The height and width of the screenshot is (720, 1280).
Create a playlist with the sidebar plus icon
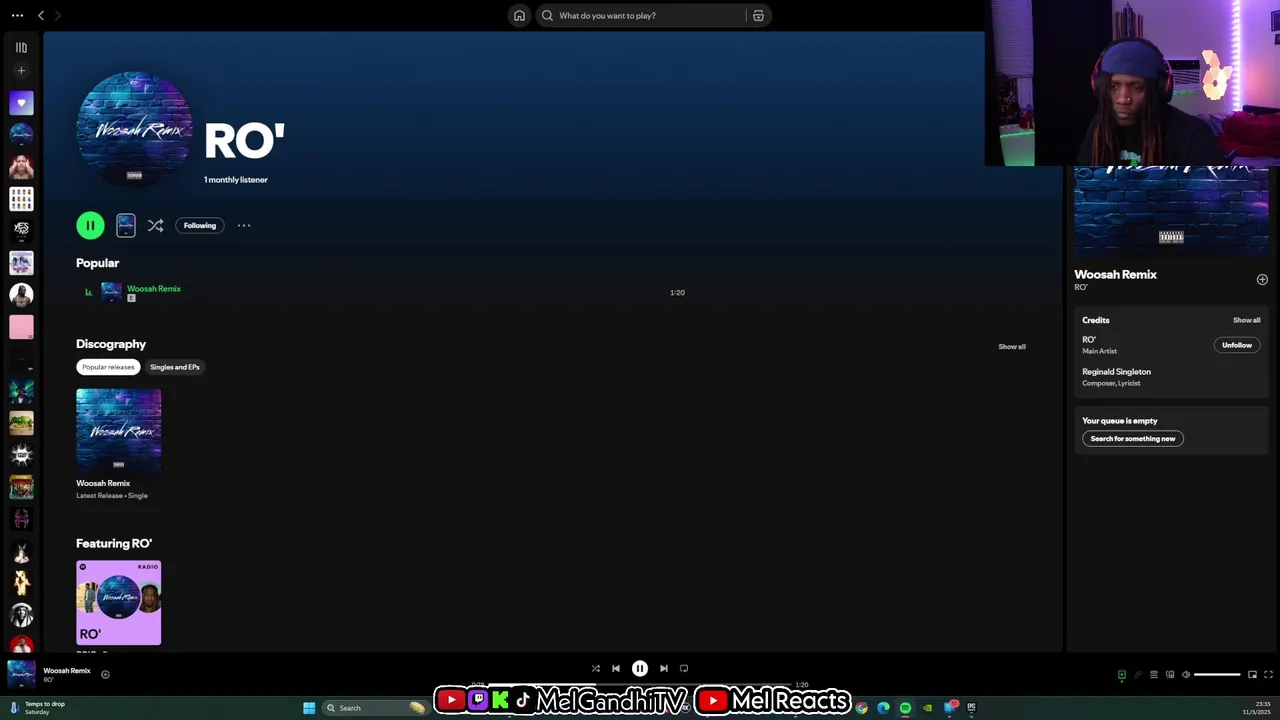(x=21, y=70)
